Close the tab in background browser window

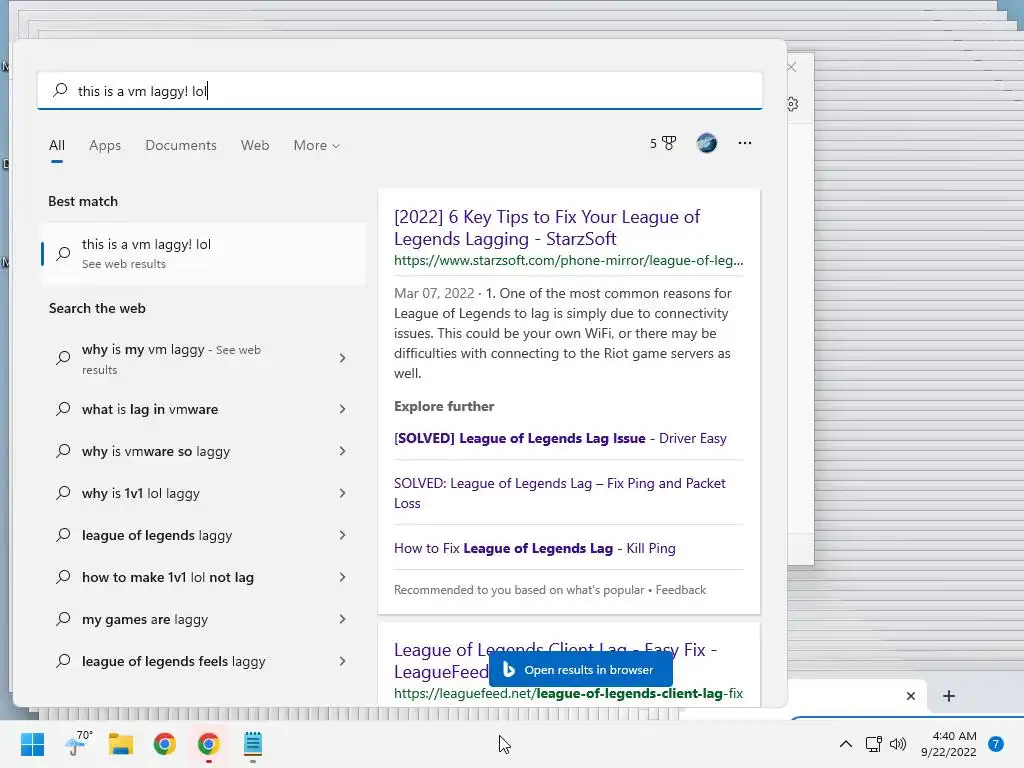(910, 696)
